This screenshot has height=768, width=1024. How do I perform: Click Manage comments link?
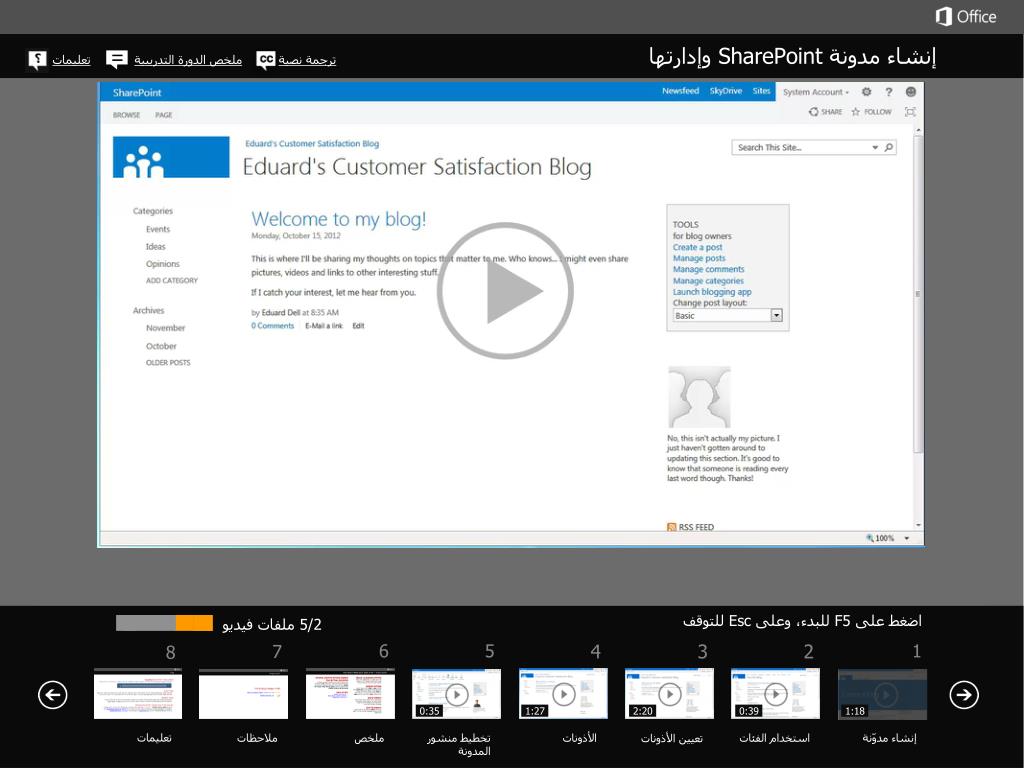709,270
